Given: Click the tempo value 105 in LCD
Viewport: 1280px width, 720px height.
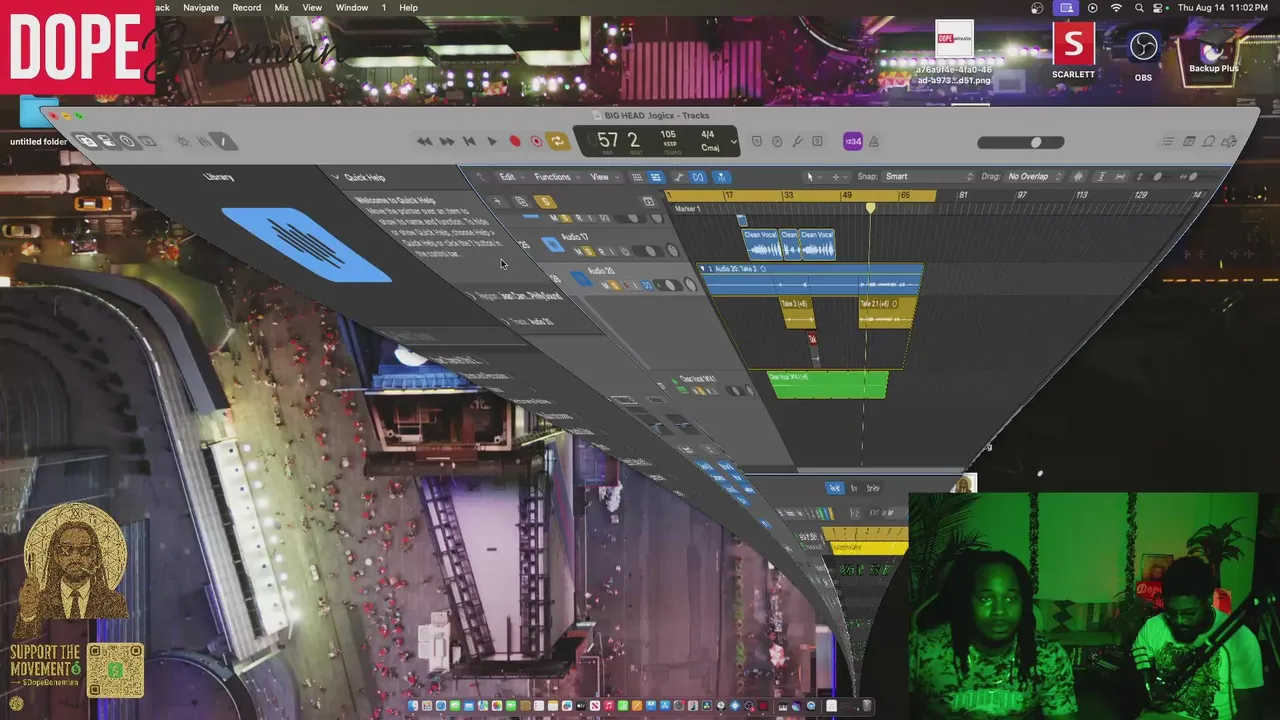Looking at the screenshot, I should (668, 134).
